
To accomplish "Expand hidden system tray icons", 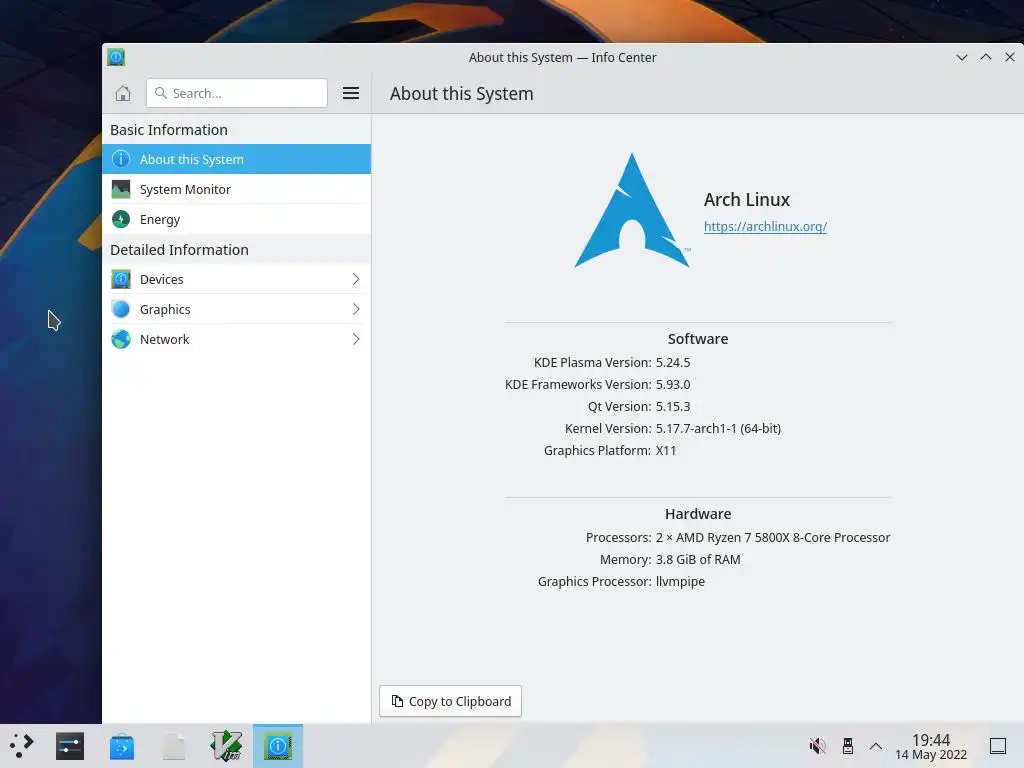I will point(876,746).
